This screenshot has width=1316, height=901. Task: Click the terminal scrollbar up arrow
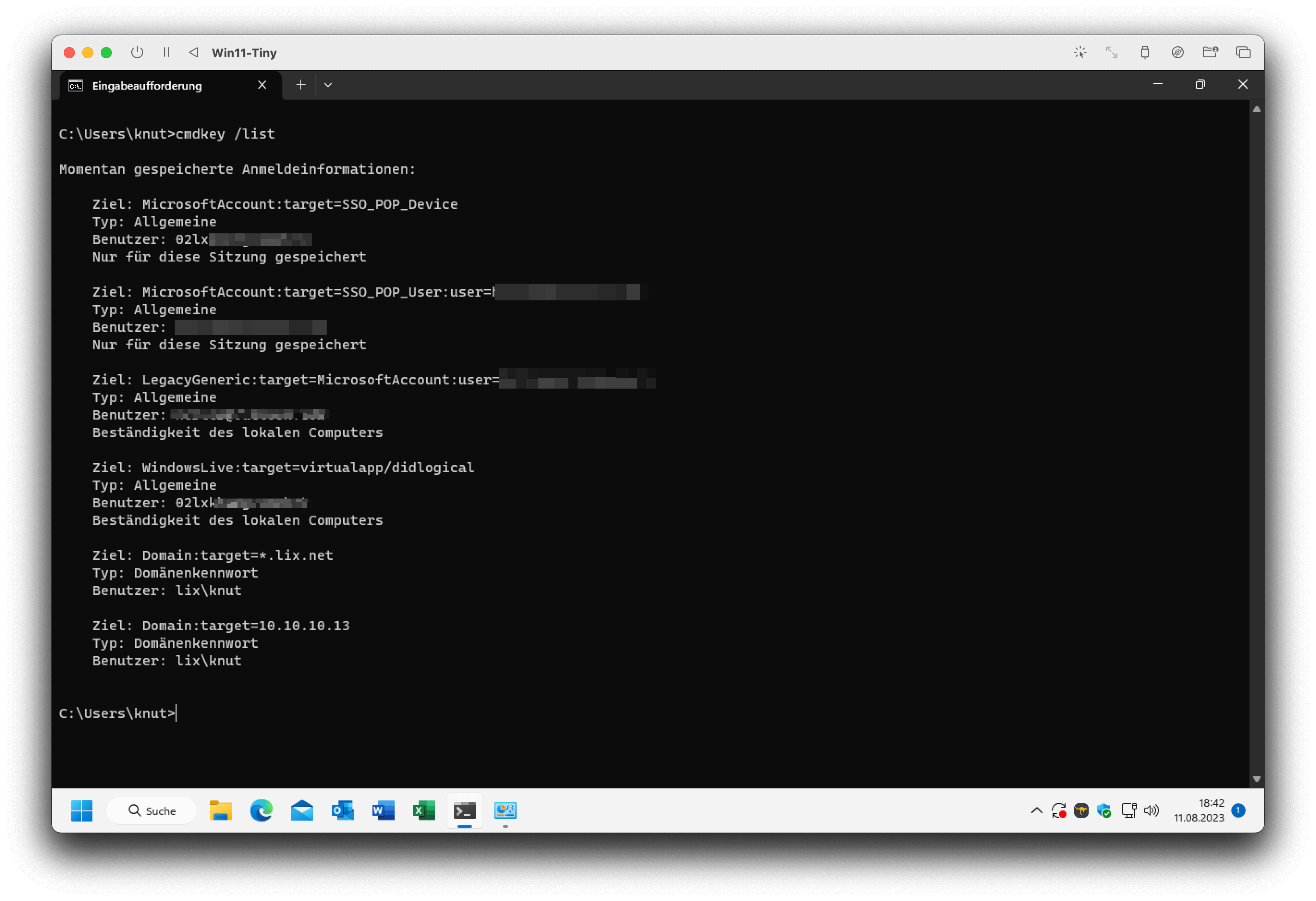1256,110
